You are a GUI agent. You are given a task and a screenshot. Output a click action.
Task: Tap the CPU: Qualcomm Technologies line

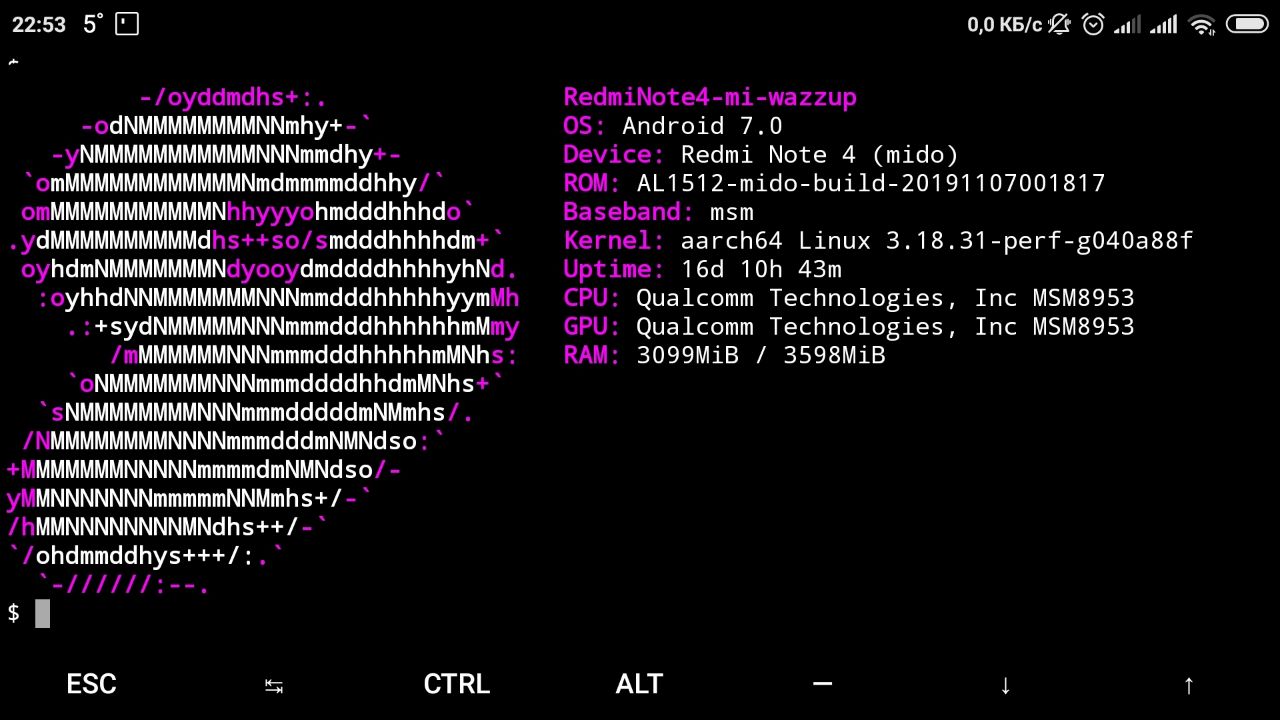coord(849,298)
